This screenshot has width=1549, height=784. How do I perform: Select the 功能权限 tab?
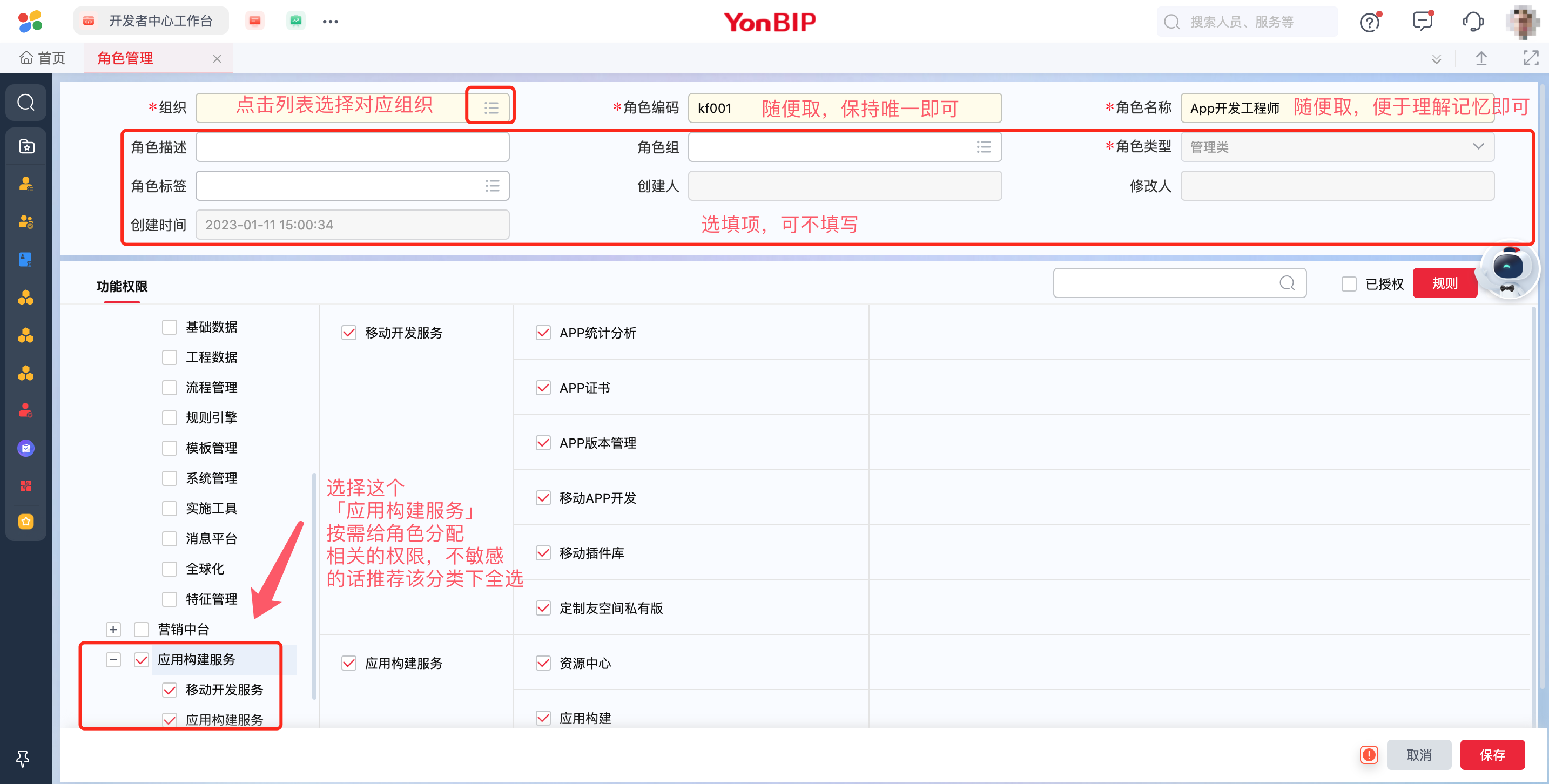(x=122, y=286)
